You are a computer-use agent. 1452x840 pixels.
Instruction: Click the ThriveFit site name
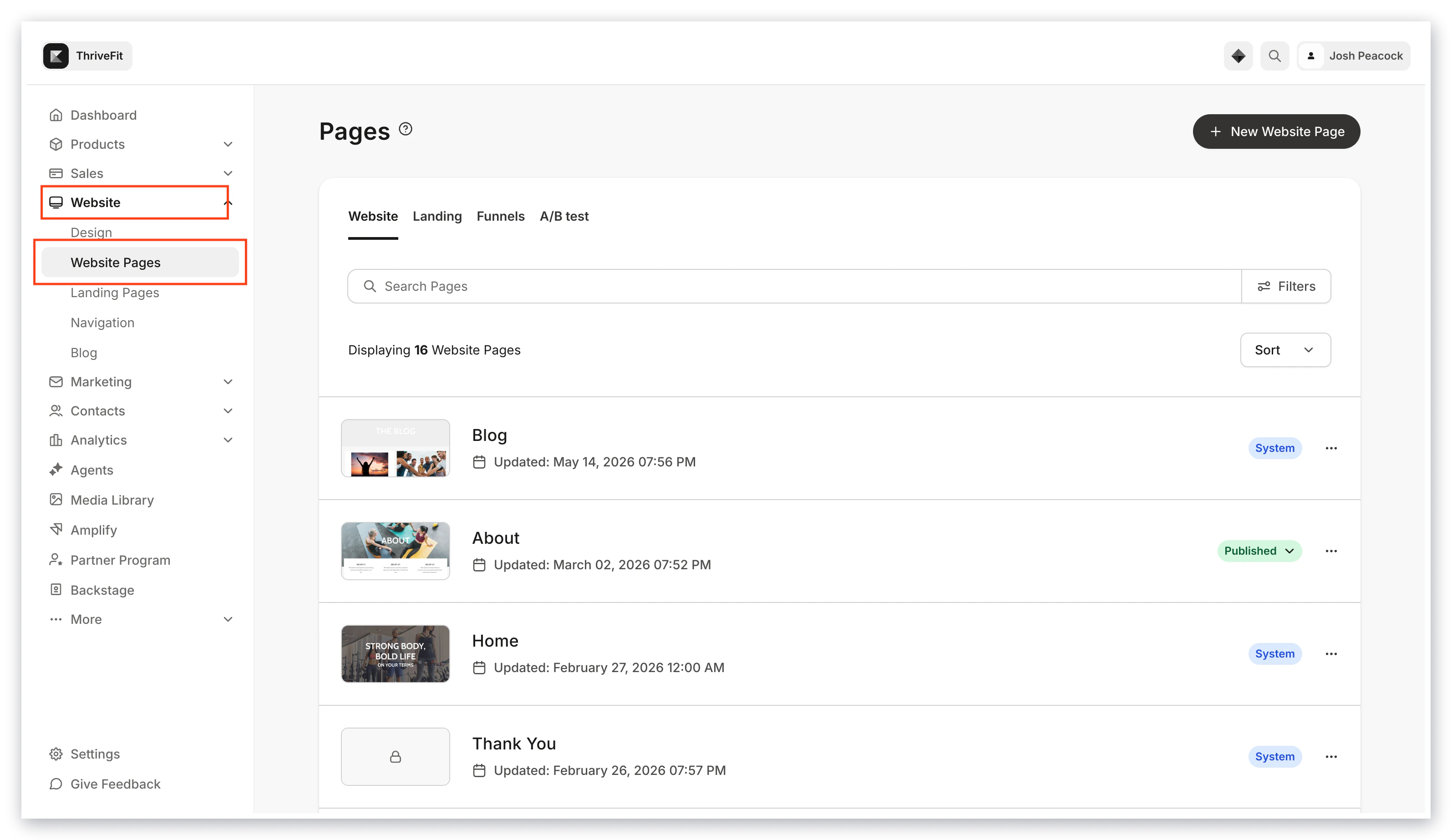coord(99,56)
